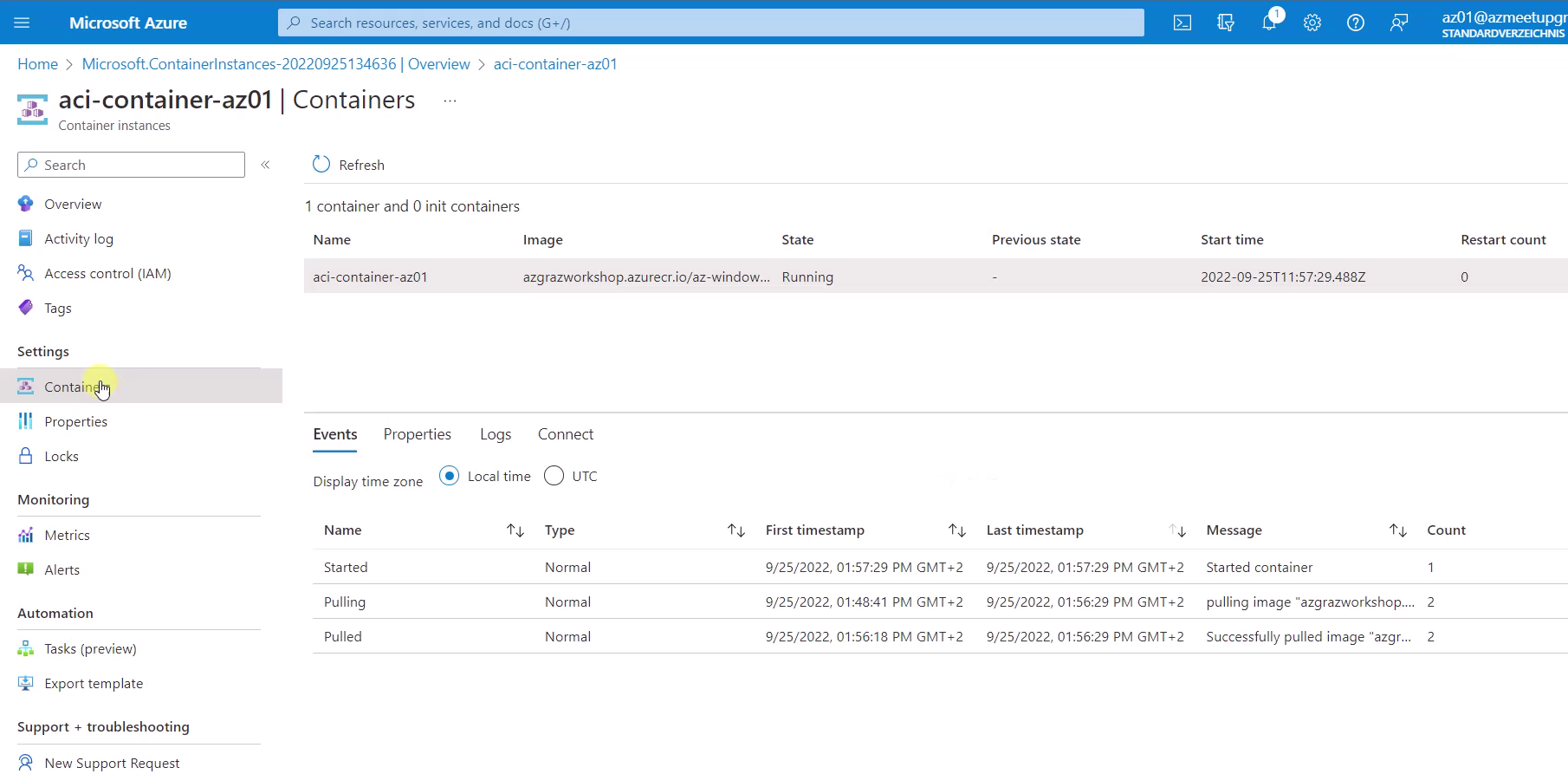The width and height of the screenshot is (1568, 774).
Task: Select the UTC radio button
Action: pyautogui.click(x=554, y=476)
